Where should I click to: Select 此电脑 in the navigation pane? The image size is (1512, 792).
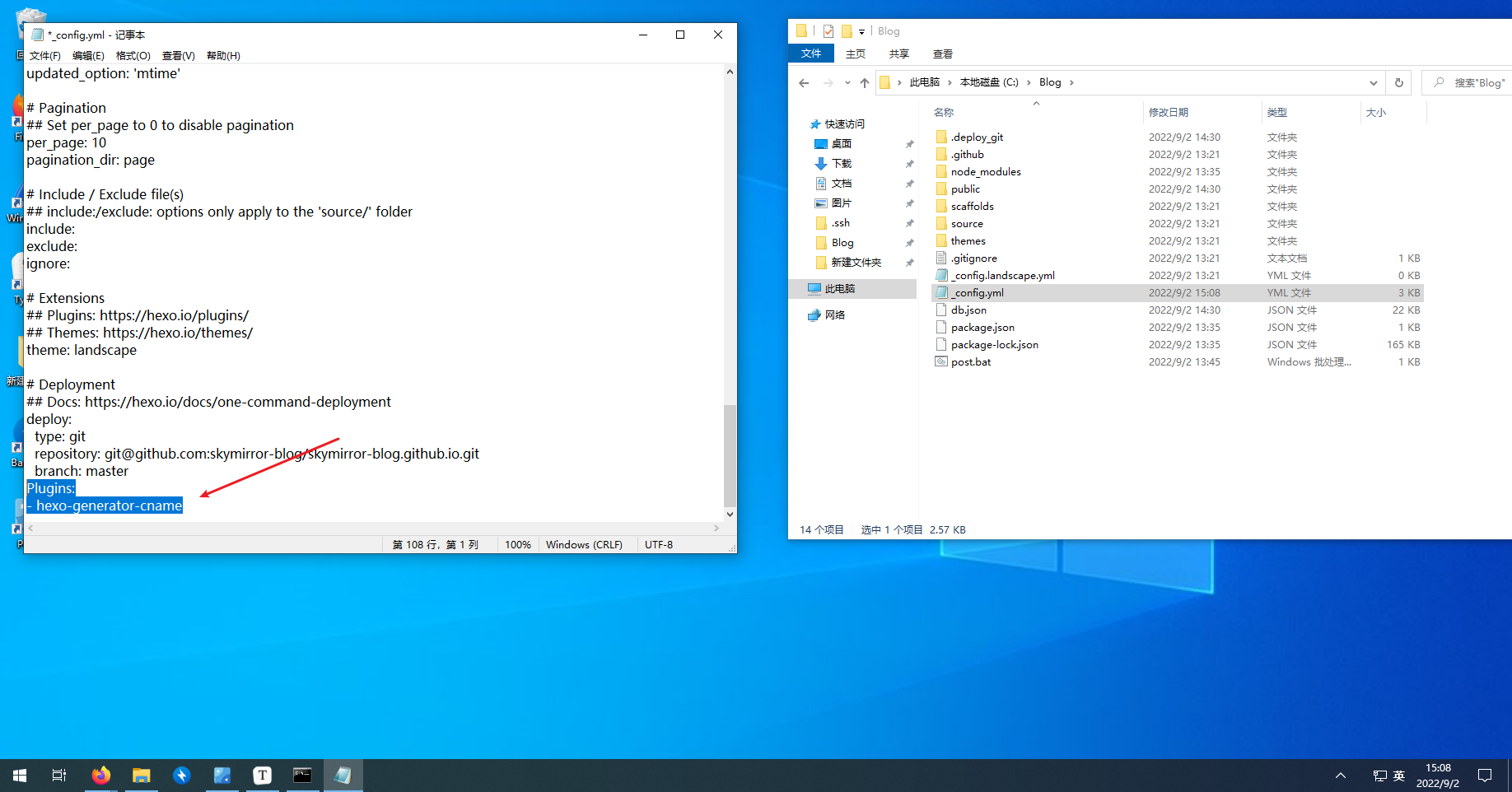tap(839, 289)
